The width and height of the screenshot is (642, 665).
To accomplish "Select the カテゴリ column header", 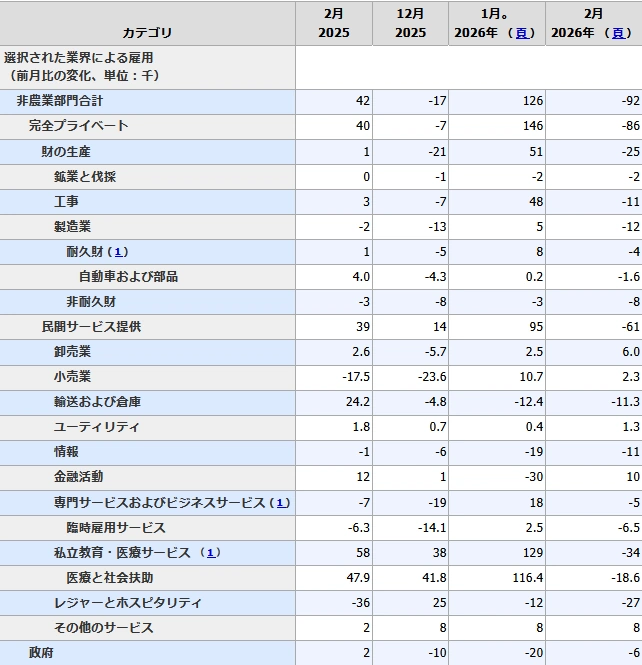I will (147, 33).
